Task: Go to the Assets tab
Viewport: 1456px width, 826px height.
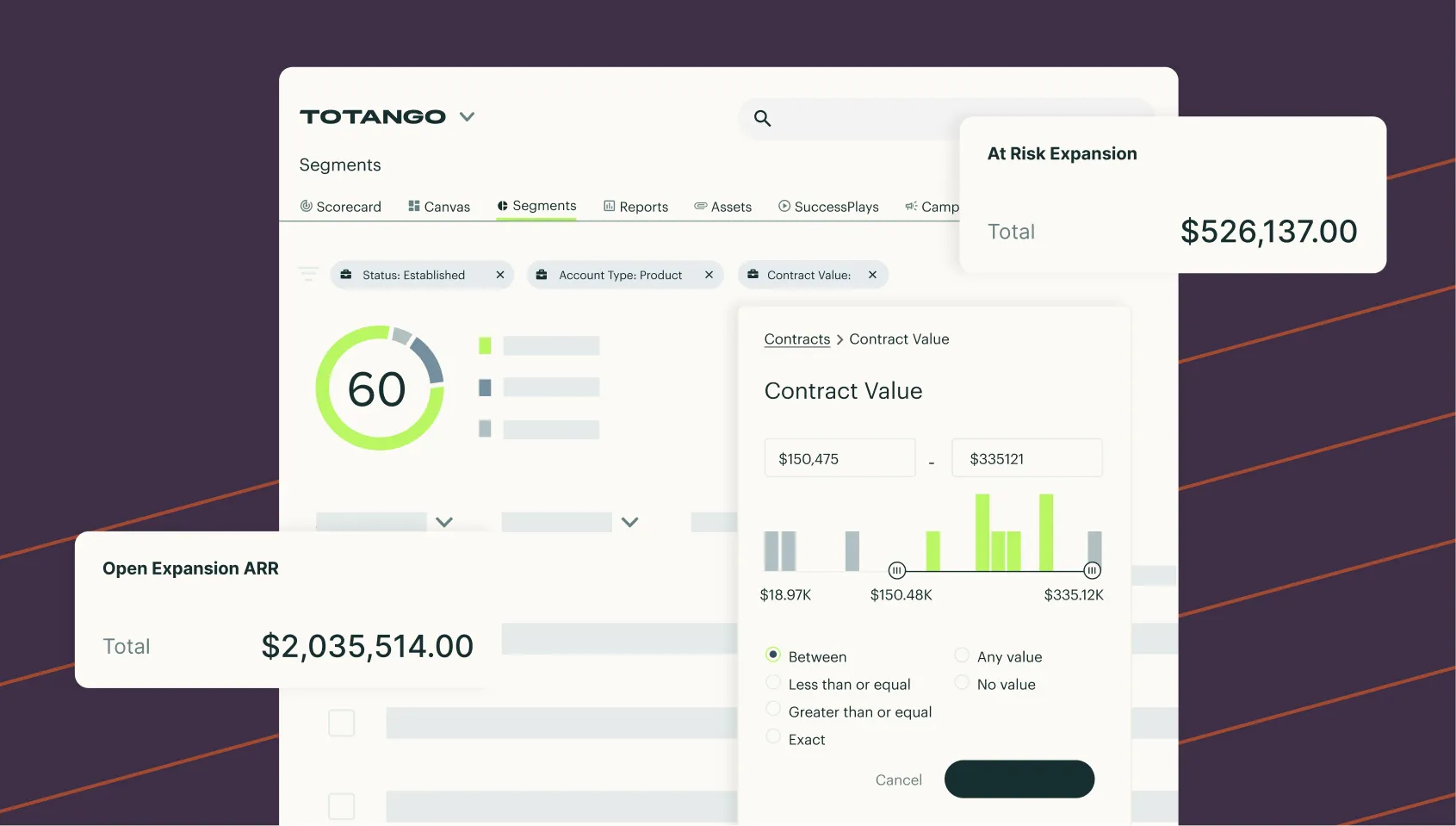Action: (722, 207)
